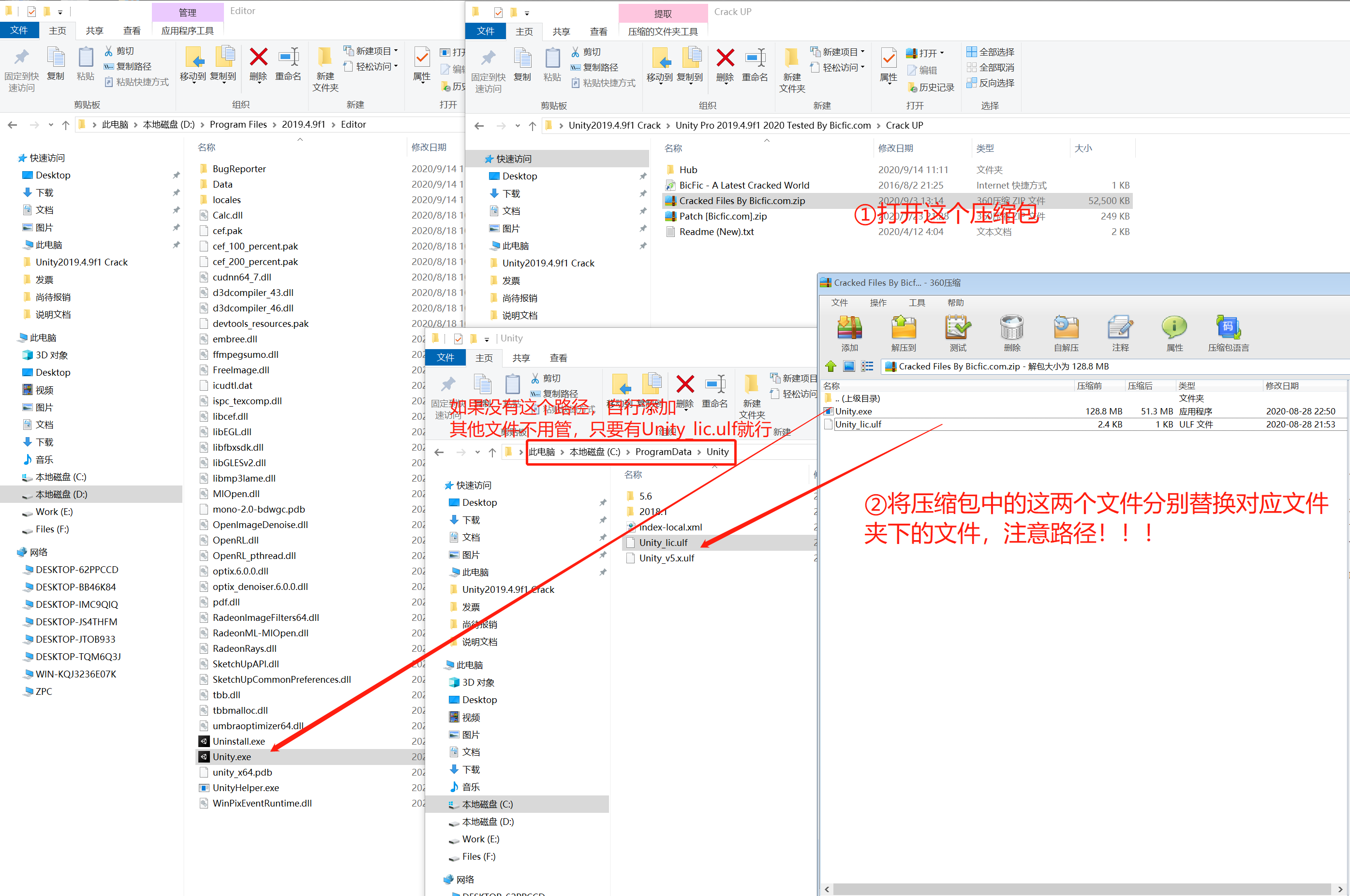Expand recent locations chevron in Crack UP window
The width and height of the screenshot is (1350, 896).
coord(517,126)
